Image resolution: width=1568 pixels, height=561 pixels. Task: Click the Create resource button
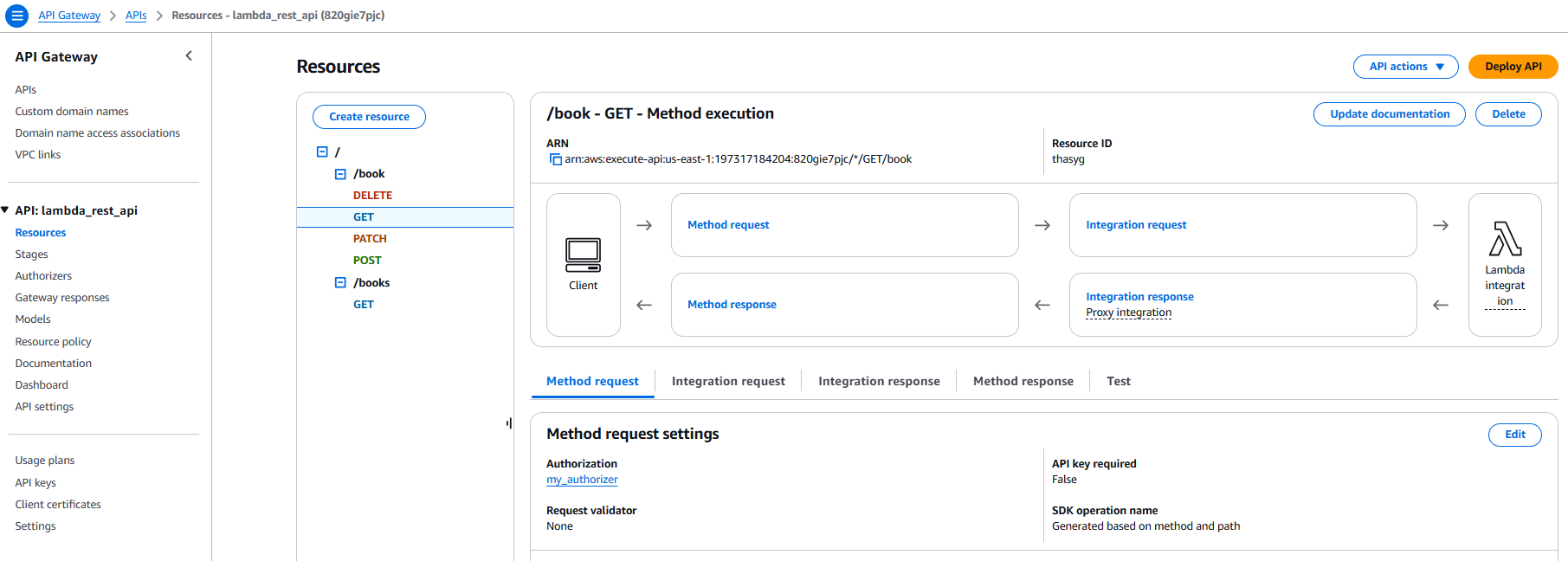(x=369, y=117)
